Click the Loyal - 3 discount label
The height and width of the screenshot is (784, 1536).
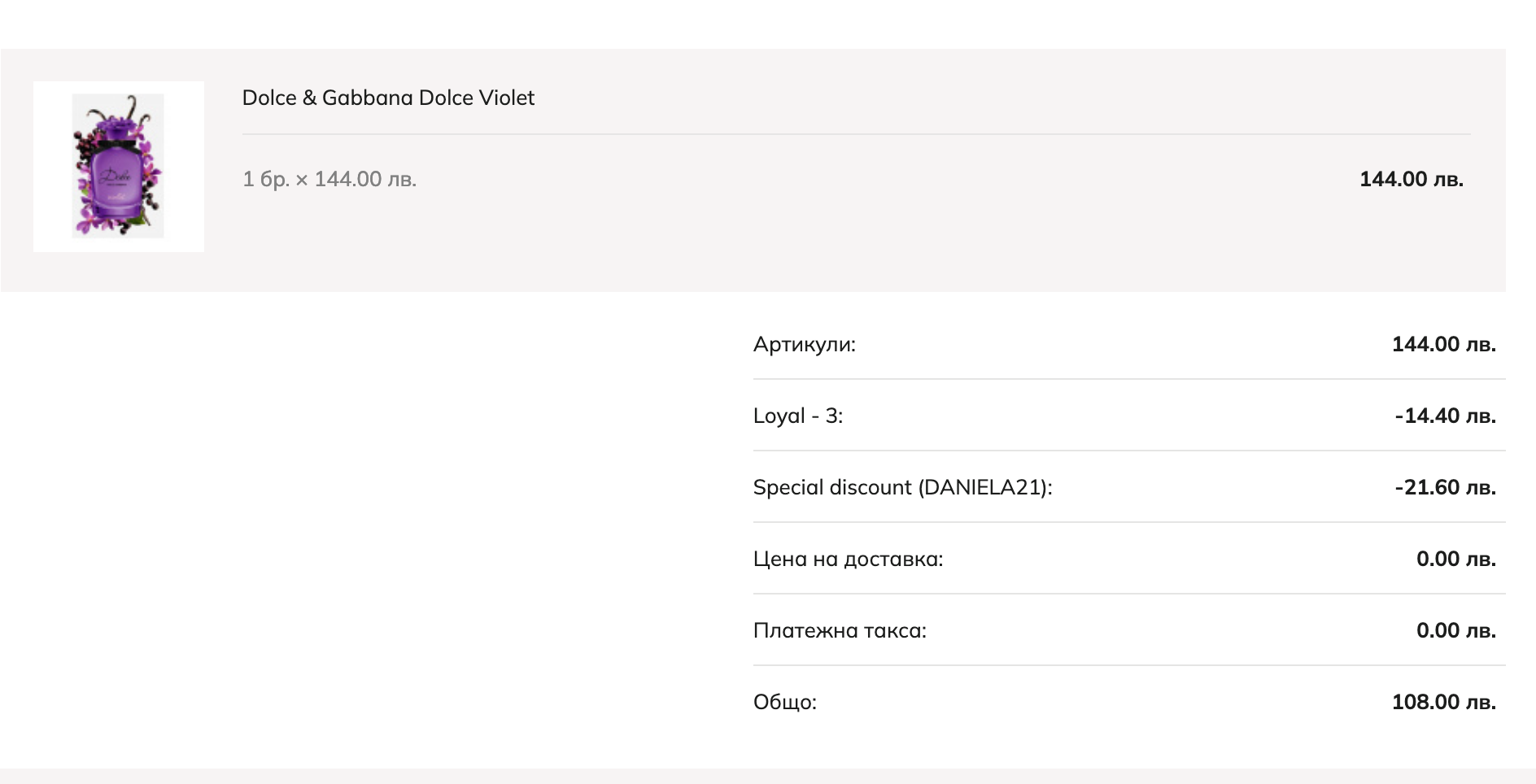(x=797, y=416)
